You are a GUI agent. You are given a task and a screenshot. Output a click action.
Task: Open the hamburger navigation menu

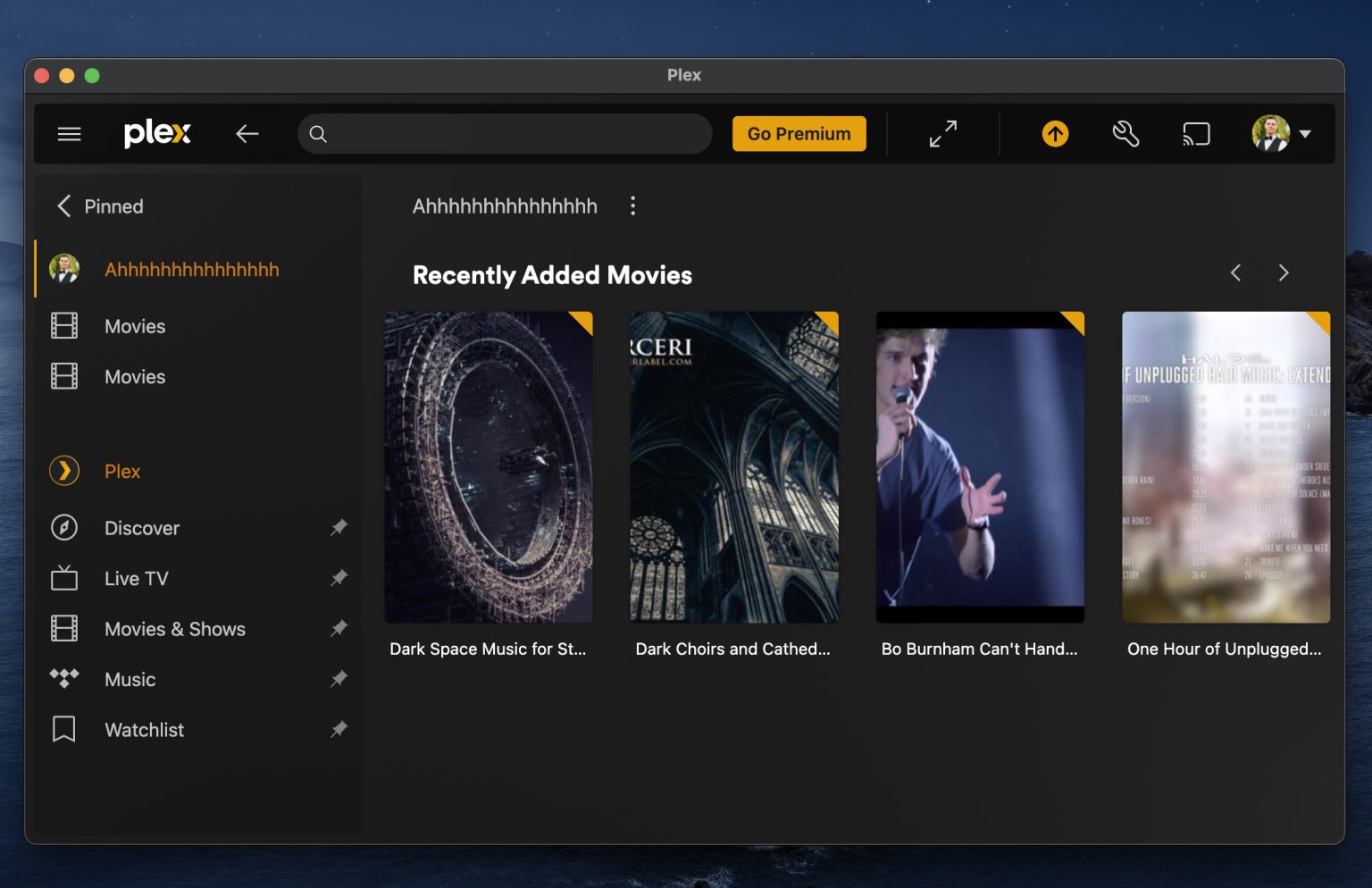pyautogui.click(x=69, y=133)
